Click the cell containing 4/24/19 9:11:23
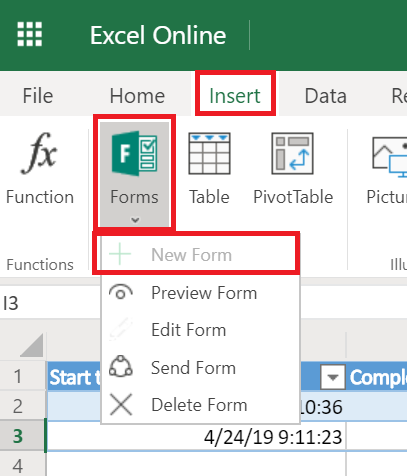The height and width of the screenshot is (476, 407). coord(197,437)
